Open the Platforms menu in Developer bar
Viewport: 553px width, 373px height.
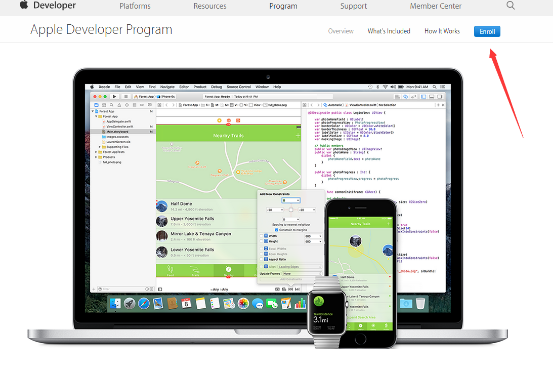(135, 6)
